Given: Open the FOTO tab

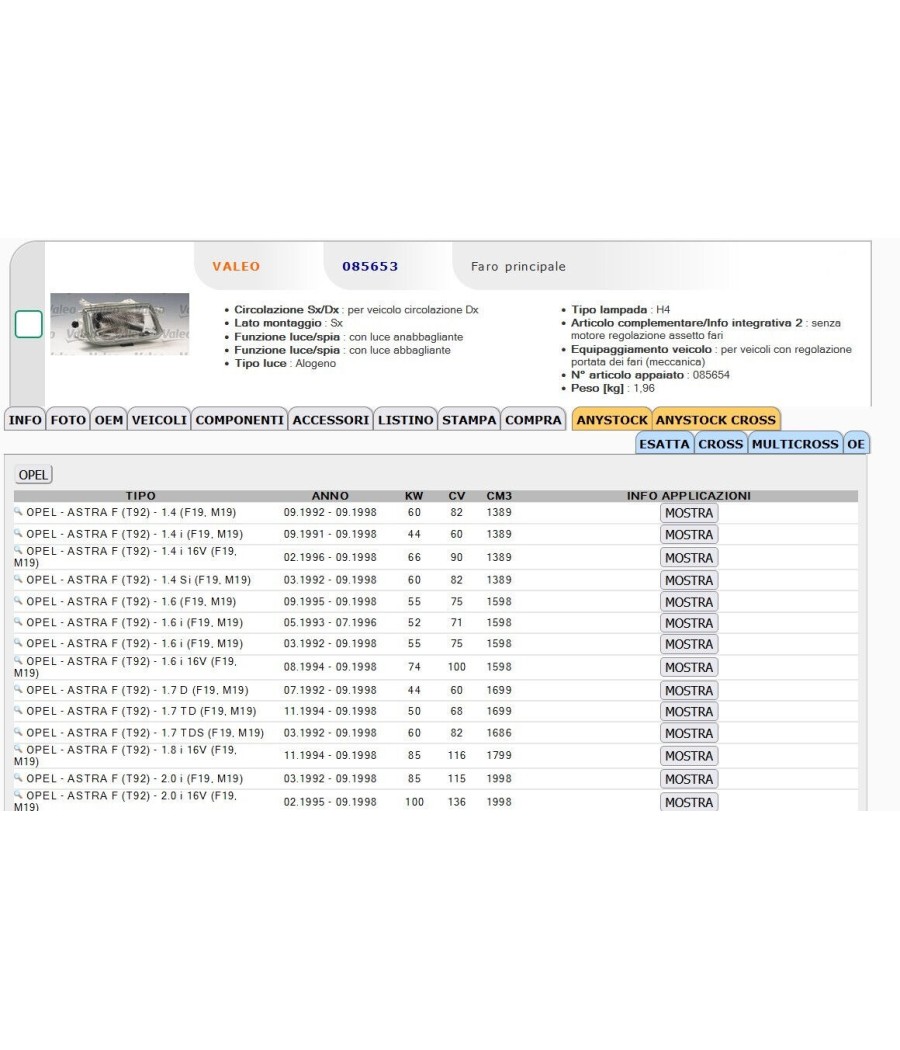Looking at the screenshot, I should pos(68,420).
